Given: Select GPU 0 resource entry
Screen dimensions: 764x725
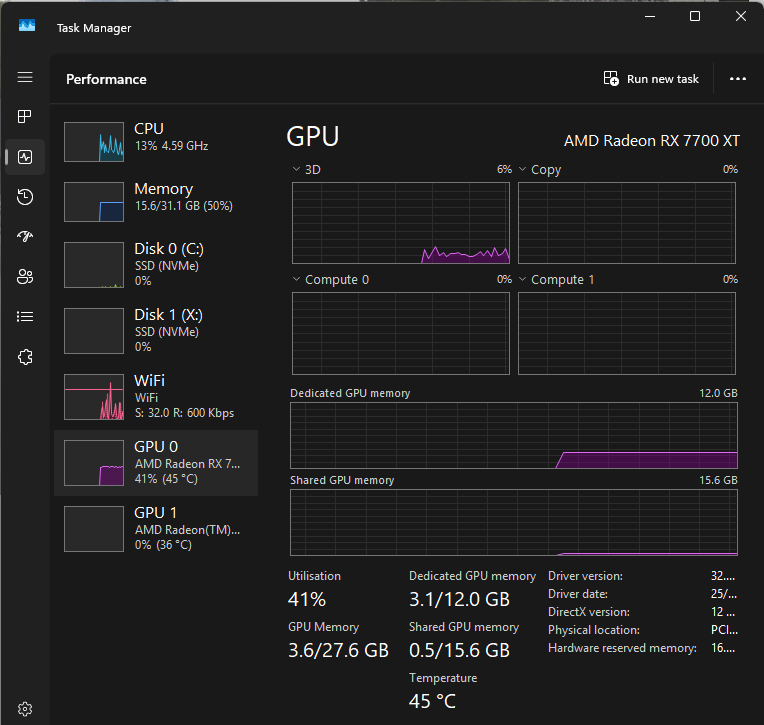Looking at the screenshot, I should [x=156, y=463].
